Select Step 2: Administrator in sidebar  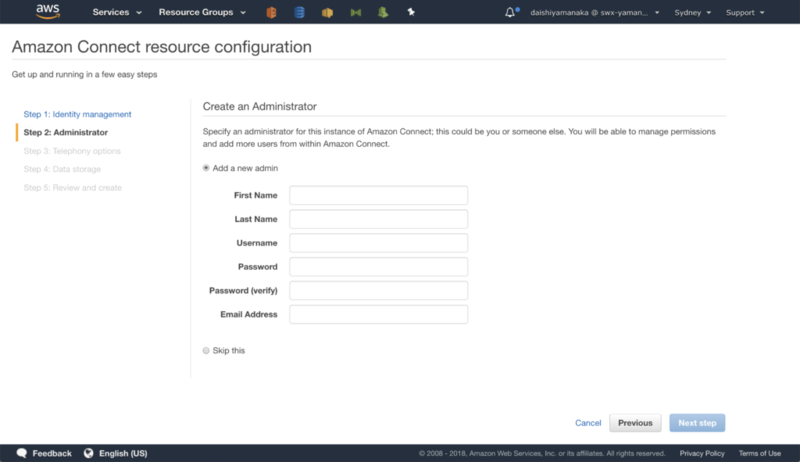pos(66,132)
